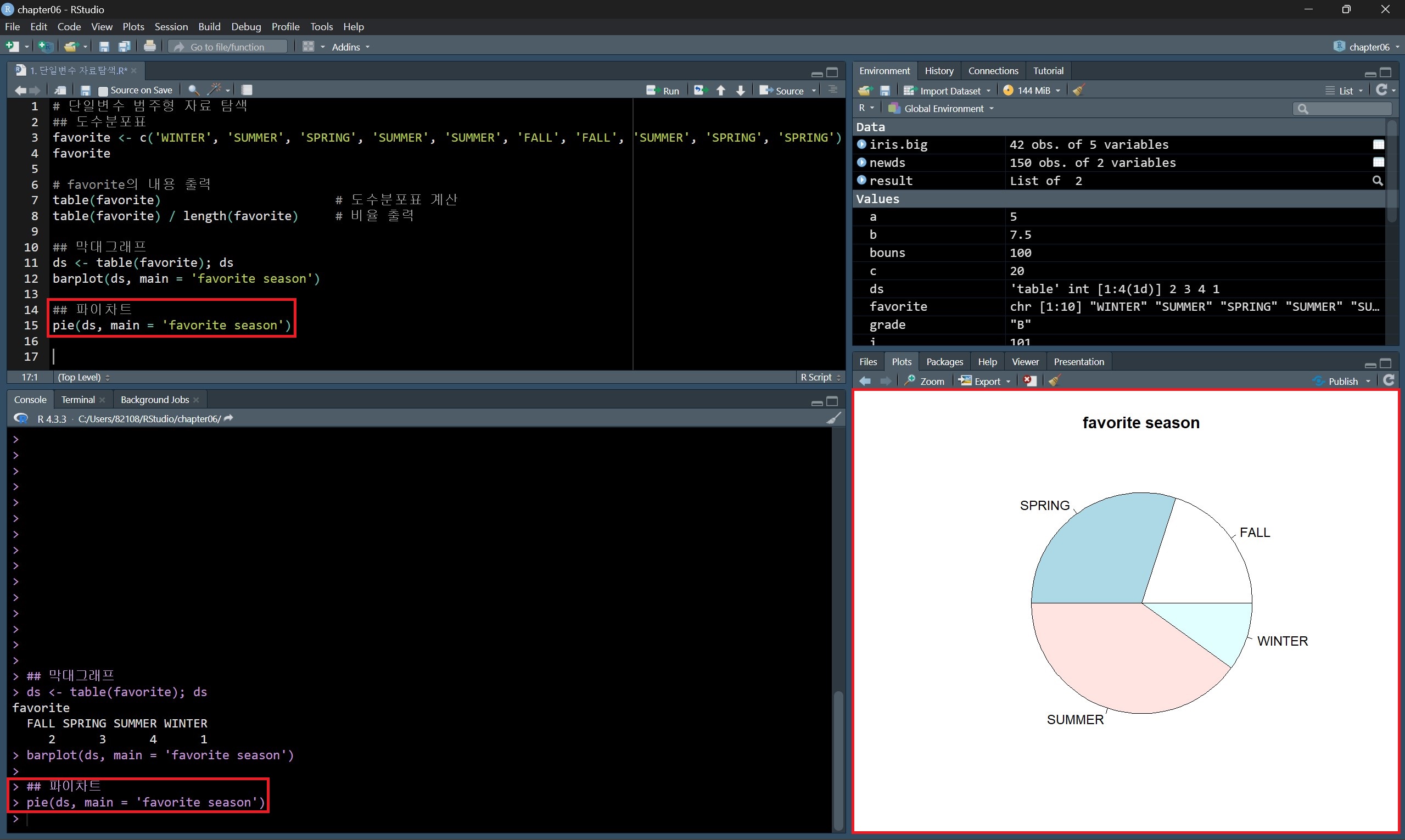
Task: Remove the current plot with the red X icon
Action: [1029, 381]
